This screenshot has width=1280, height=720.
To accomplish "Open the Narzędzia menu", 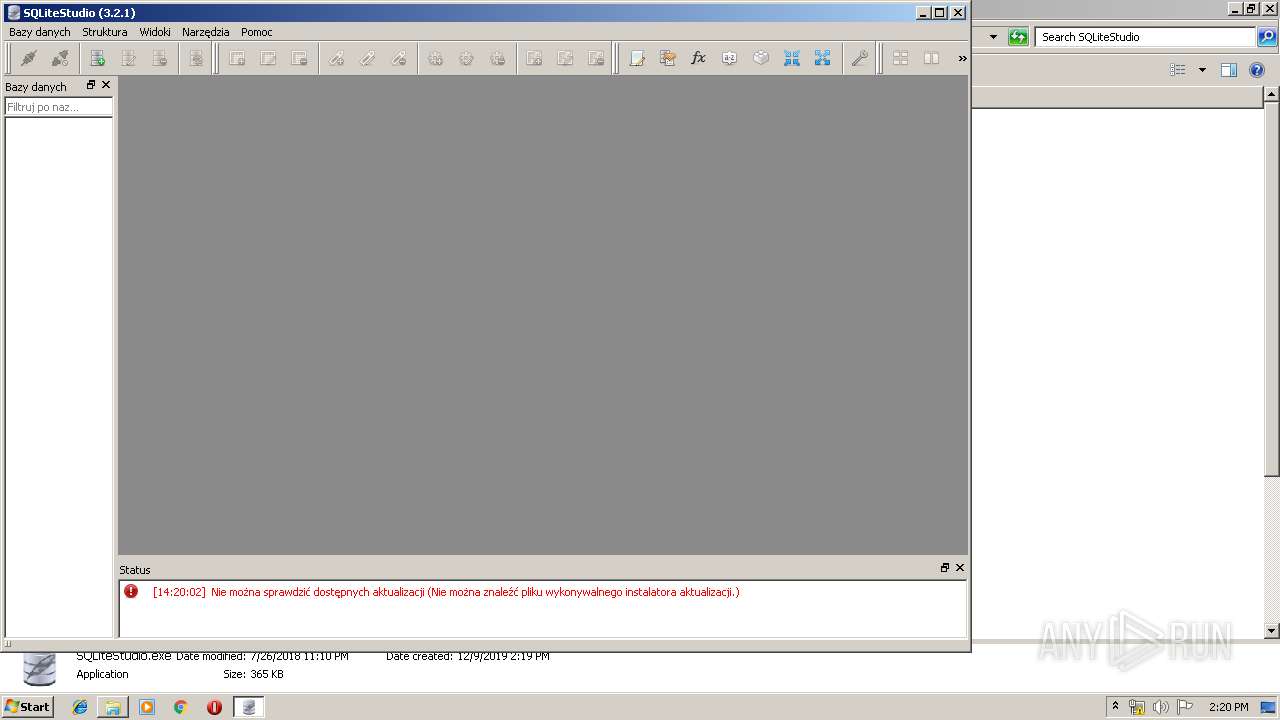I will click(206, 32).
